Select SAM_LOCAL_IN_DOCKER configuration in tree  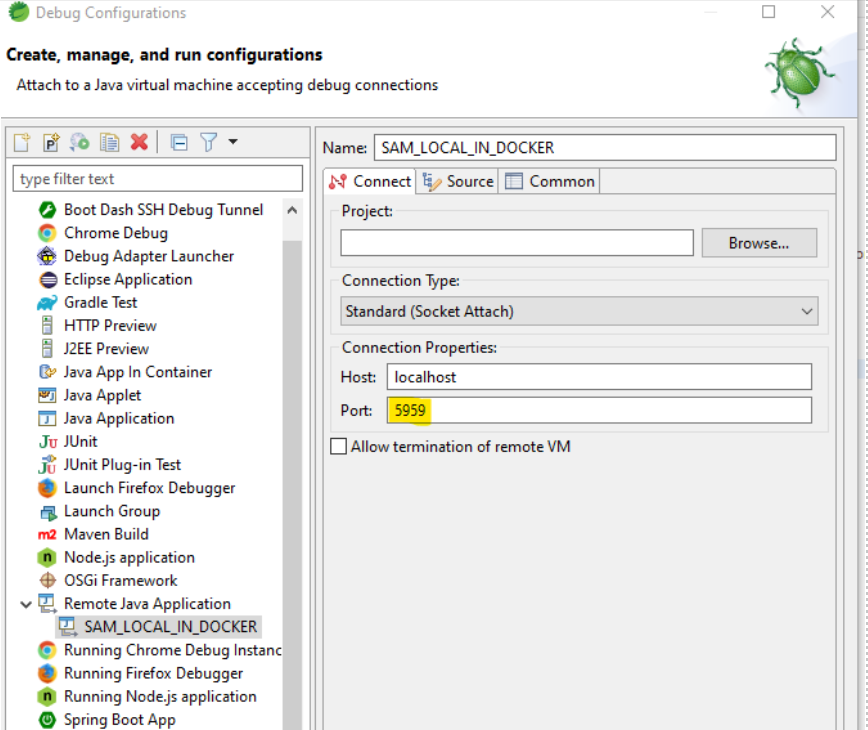point(170,627)
